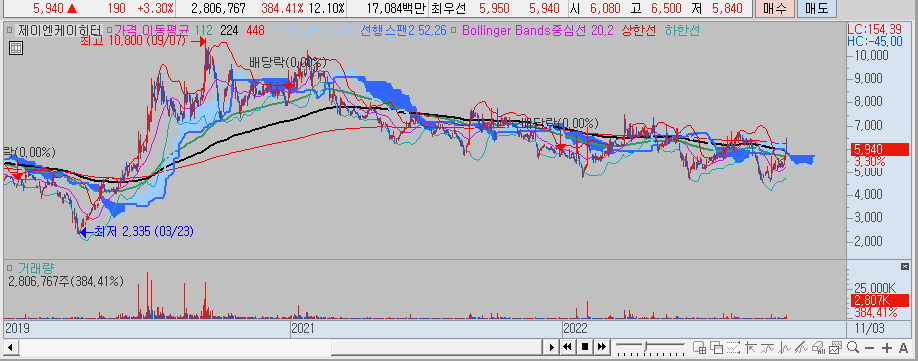The height and width of the screenshot is (361, 918).
Task: Click the scrollbar right arrow play button
Action: tap(551, 348)
